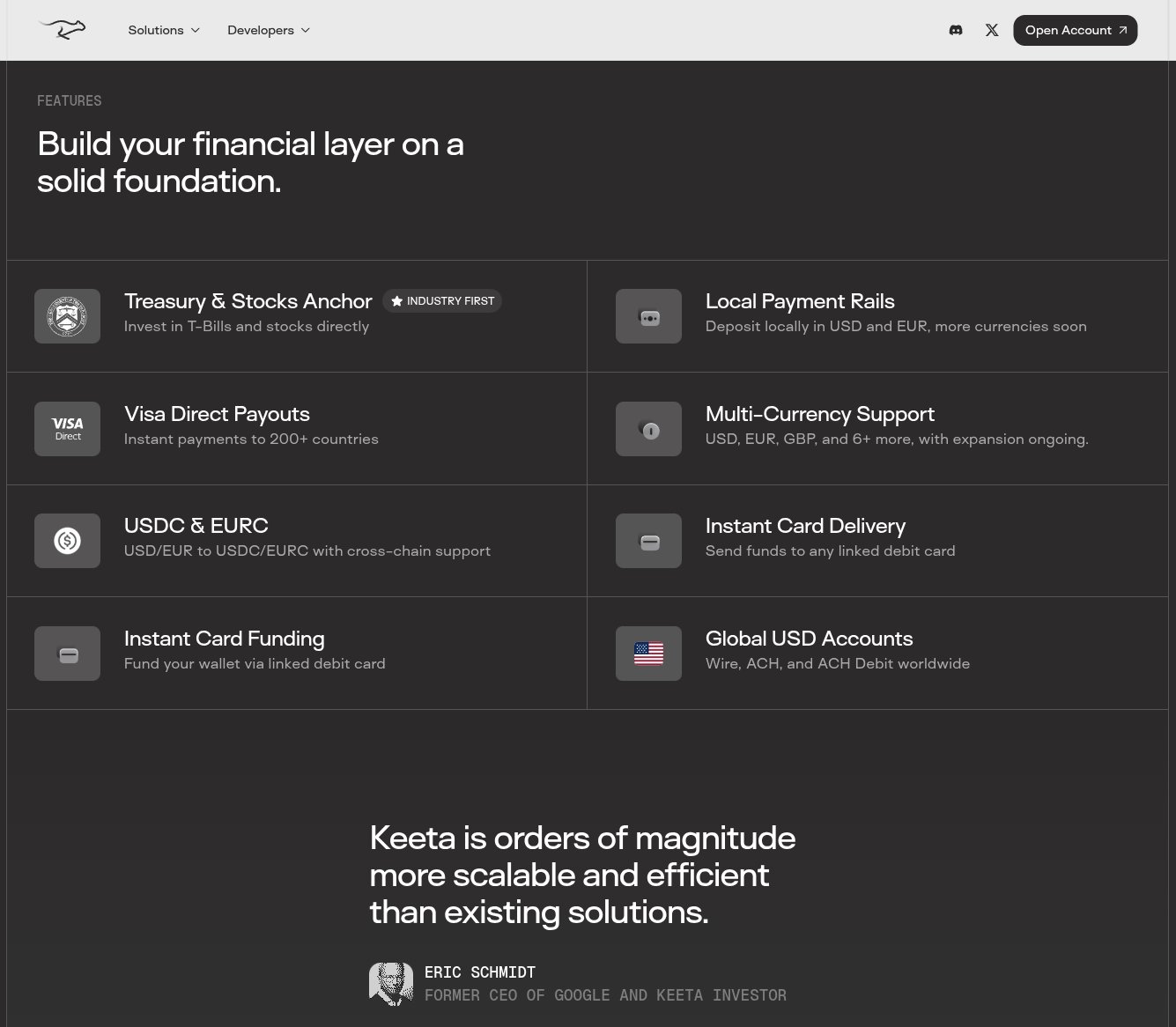Open the X (Twitter) icon link
The image size is (1176, 1027).
pyautogui.click(x=992, y=30)
